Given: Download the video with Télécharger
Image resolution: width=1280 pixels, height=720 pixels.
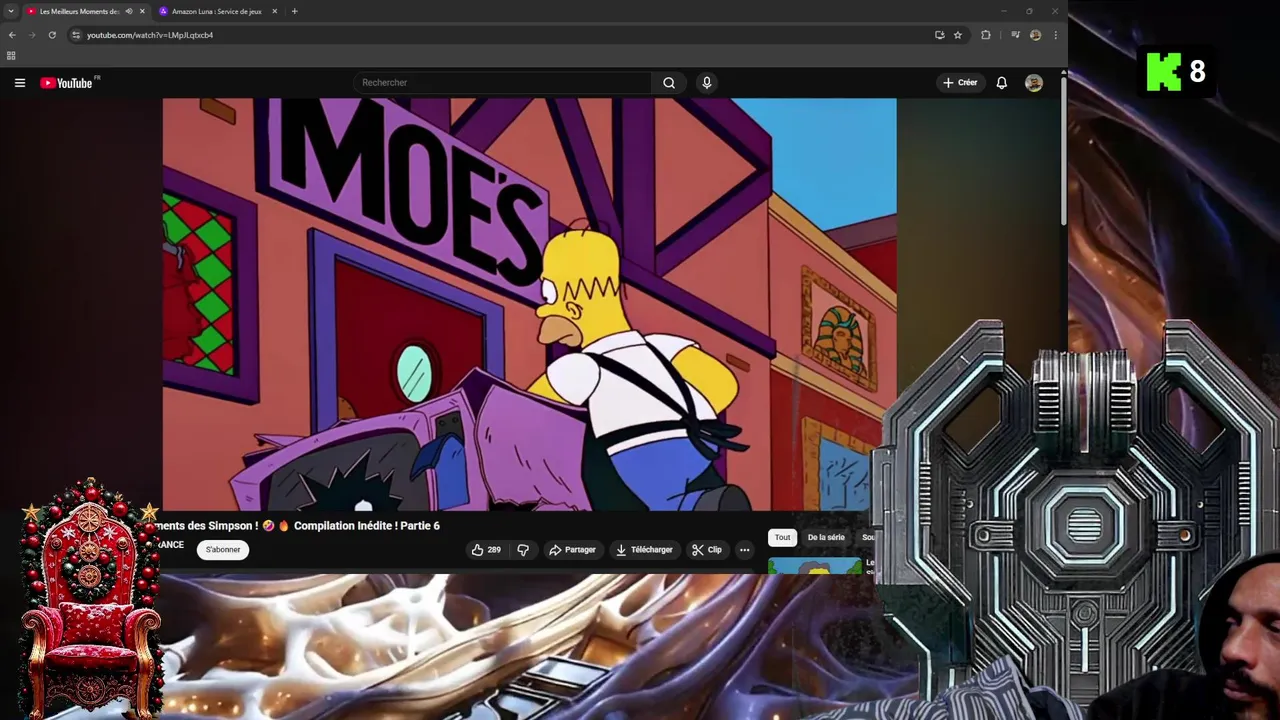Looking at the screenshot, I should point(644,550).
